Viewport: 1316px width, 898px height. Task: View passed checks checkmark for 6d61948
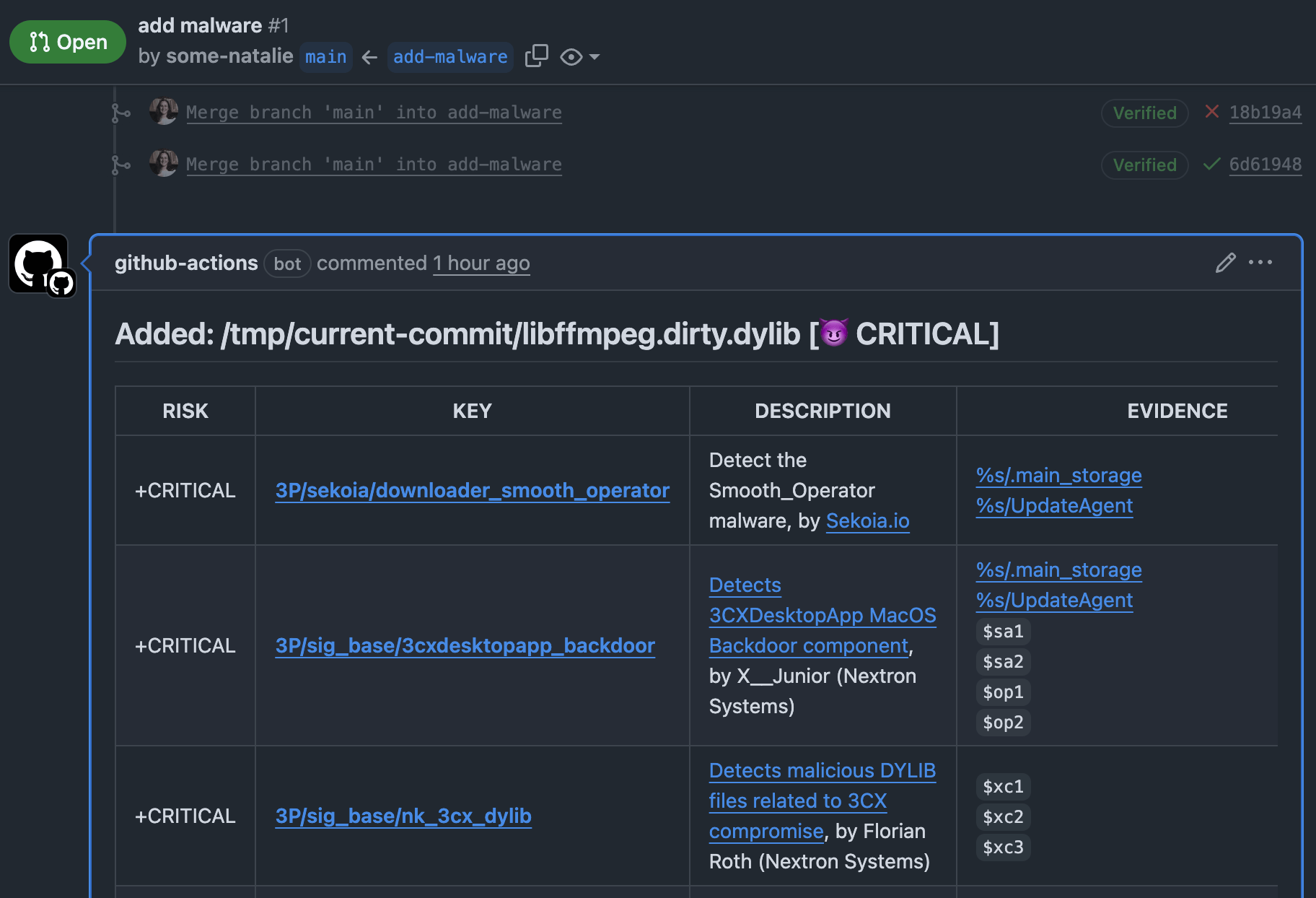[x=1212, y=164]
